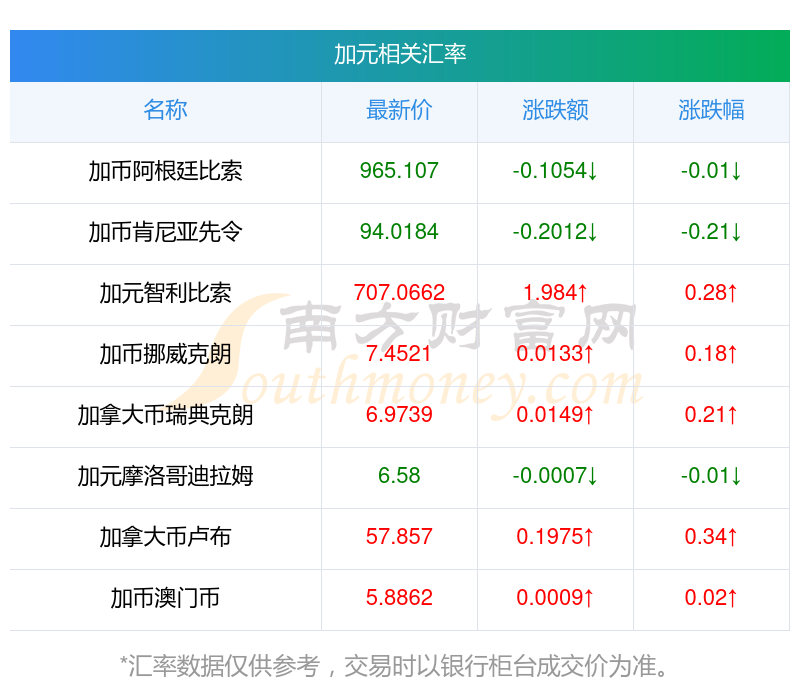
Task: Click the change percent -0.21↓
Action: [x=711, y=232]
